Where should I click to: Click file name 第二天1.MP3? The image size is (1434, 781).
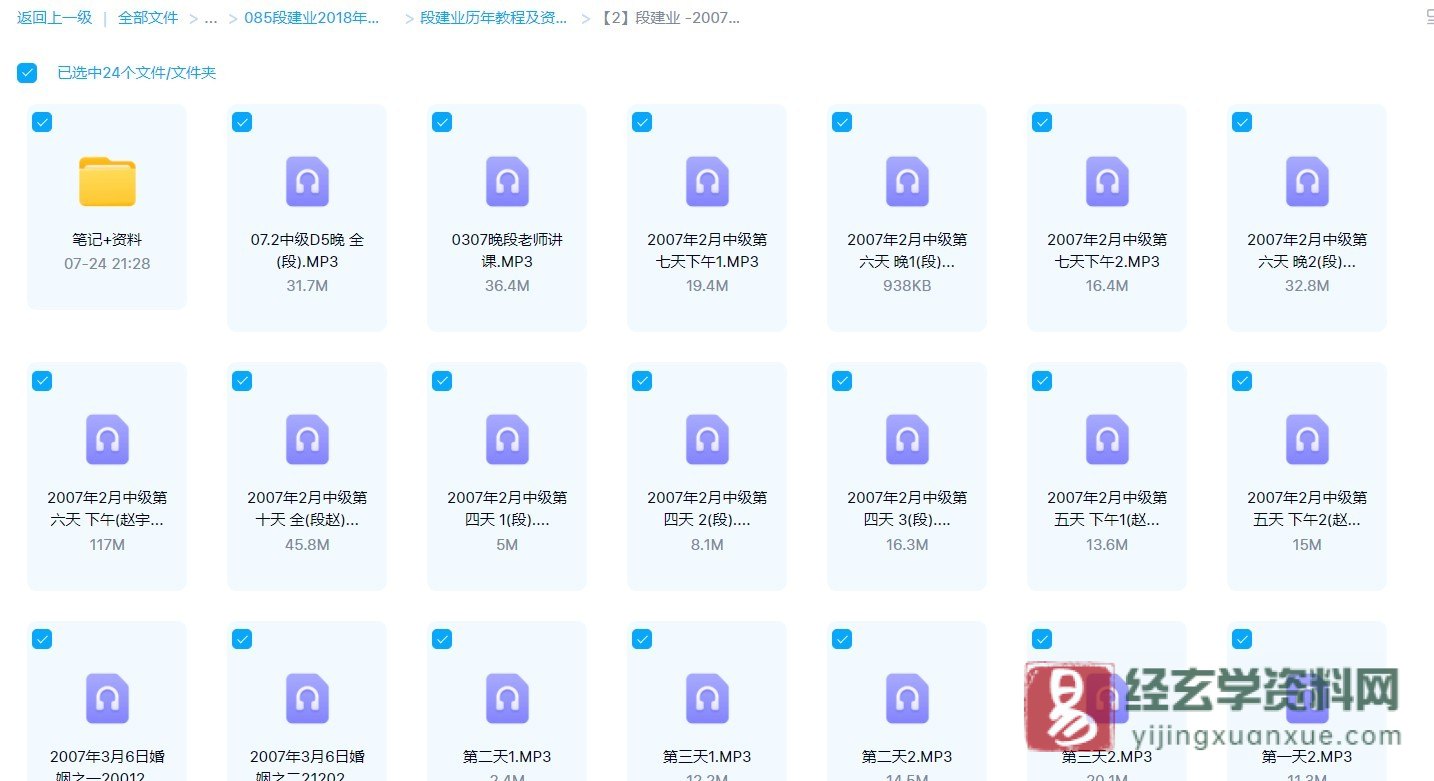[x=507, y=757]
